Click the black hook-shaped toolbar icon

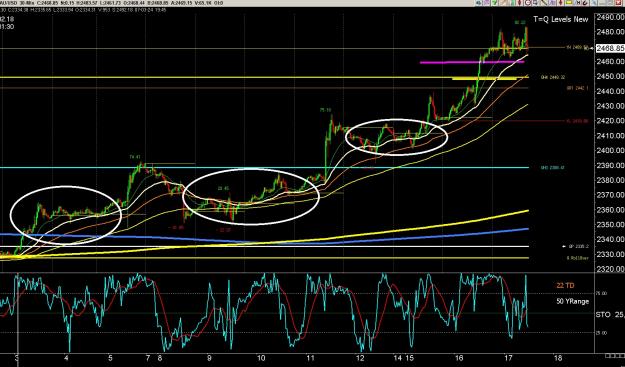click(585, 3)
